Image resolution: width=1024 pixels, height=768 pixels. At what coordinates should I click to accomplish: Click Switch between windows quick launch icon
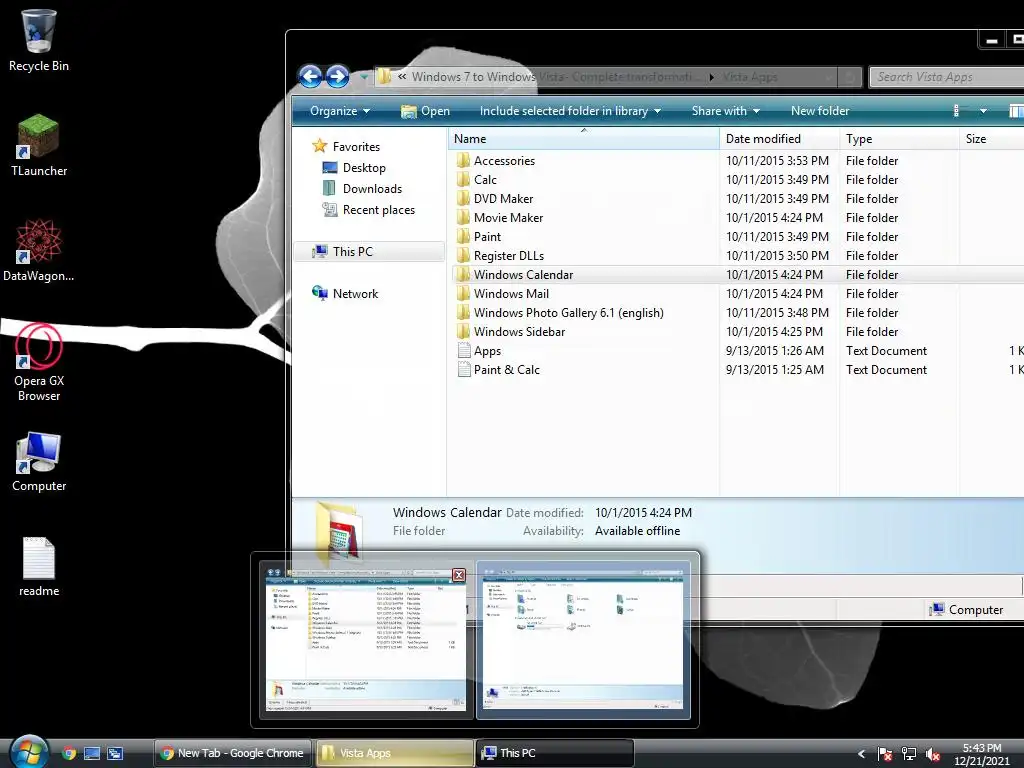[116, 753]
